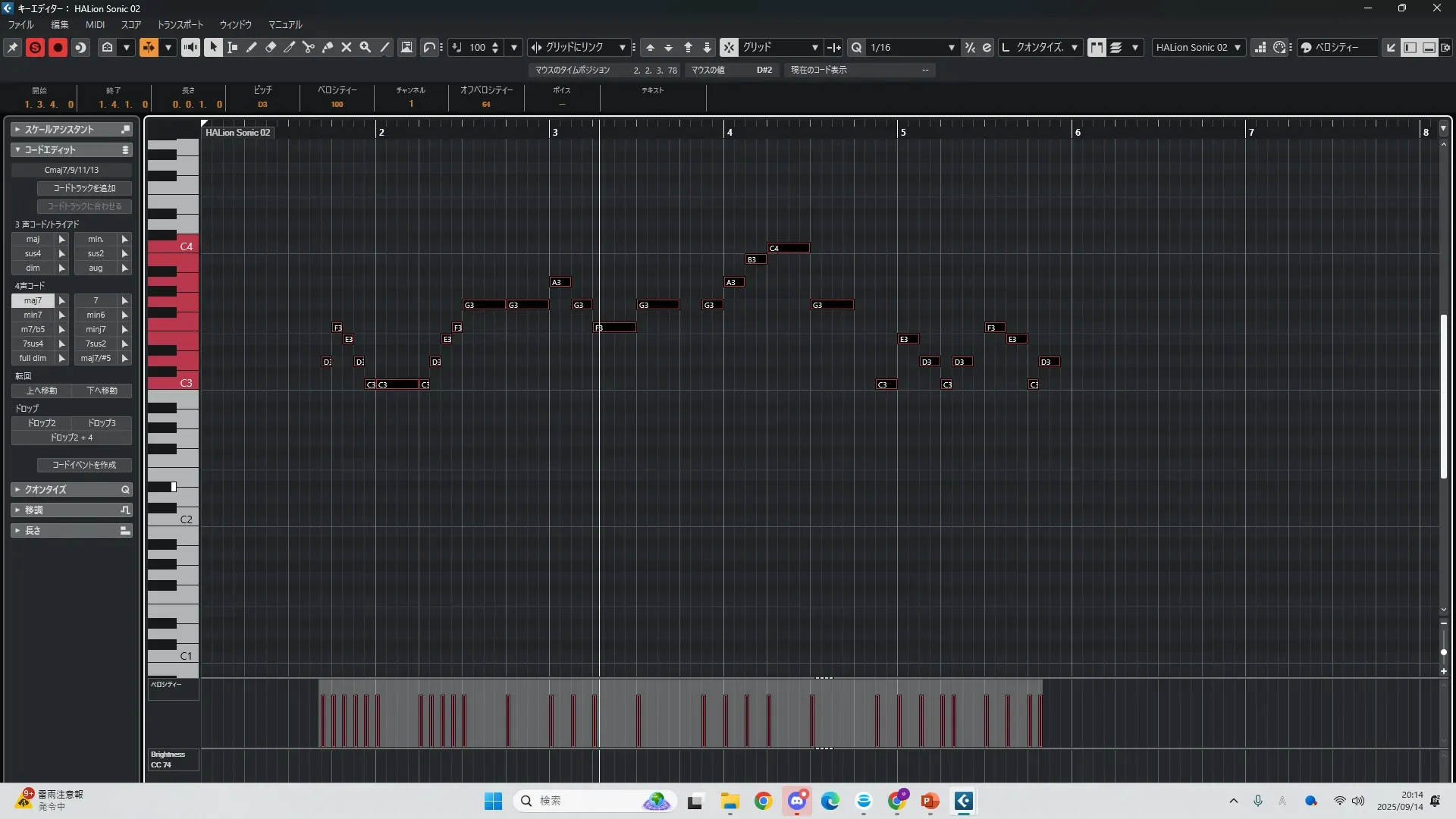Toggle the acoustic feedback speaker button
This screenshot has width=1456, height=819.
pyautogui.click(x=190, y=47)
